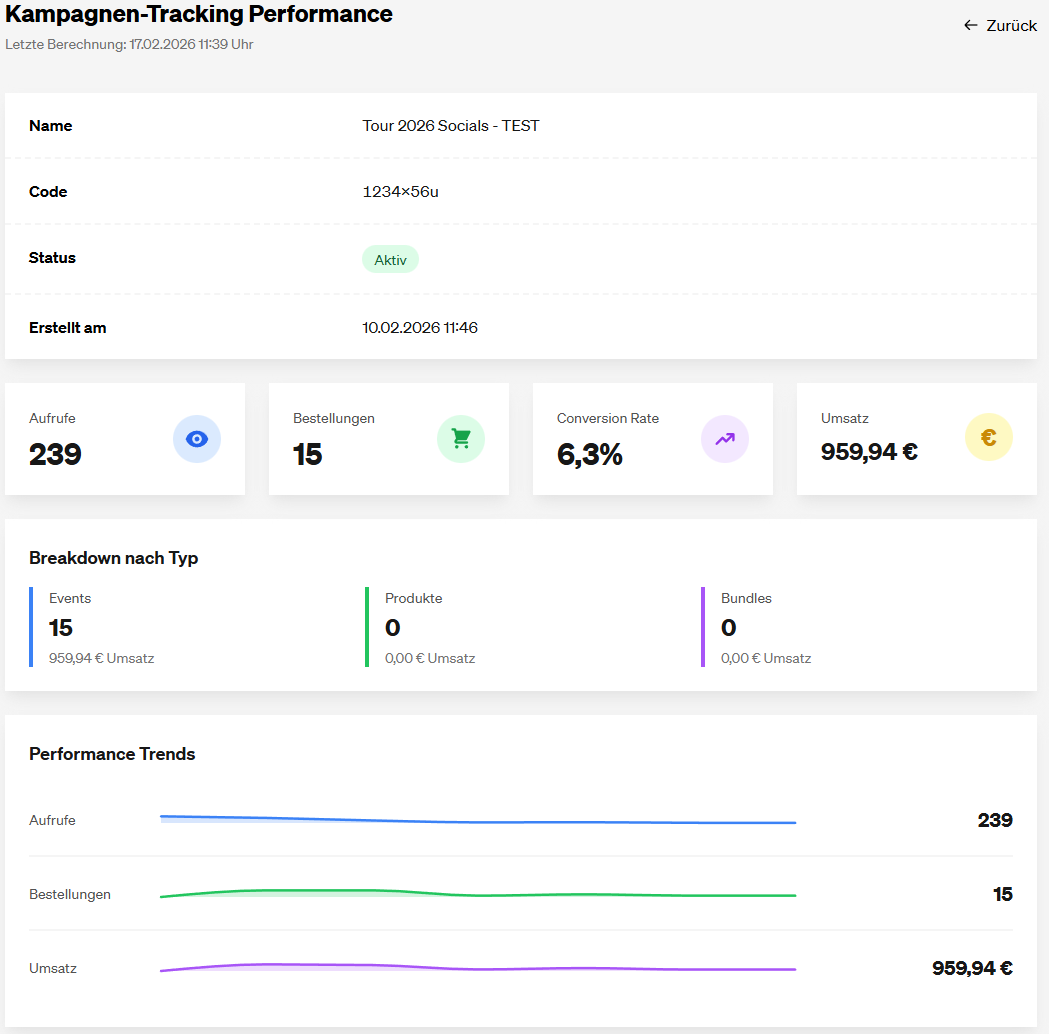1049x1034 pixels.
Task: Click the Aufrufe label in Performance Trends
Action: tap(52, 821)
